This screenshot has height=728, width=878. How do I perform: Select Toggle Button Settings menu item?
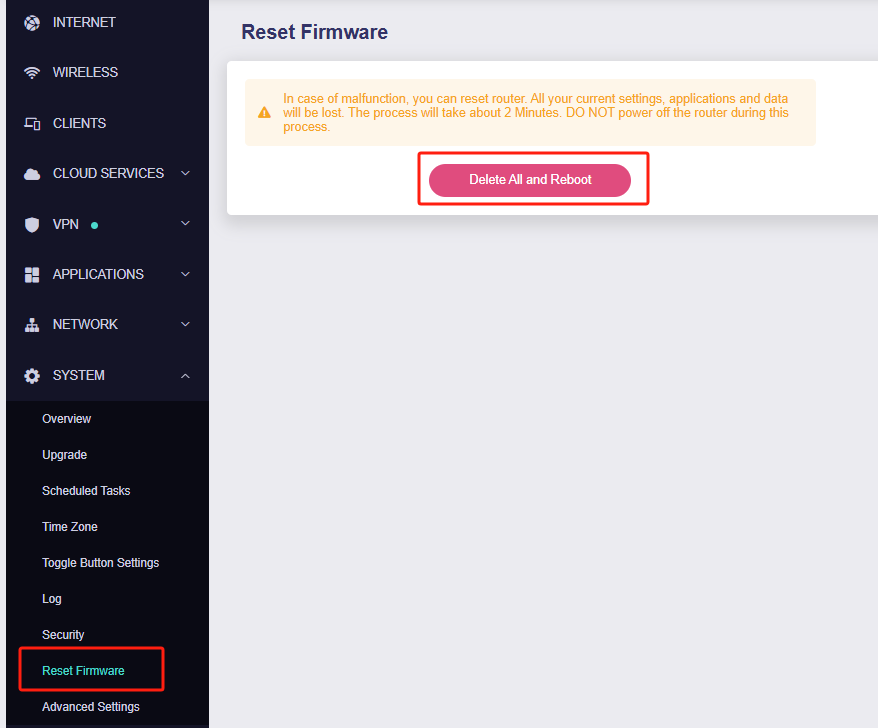(101, 563)
